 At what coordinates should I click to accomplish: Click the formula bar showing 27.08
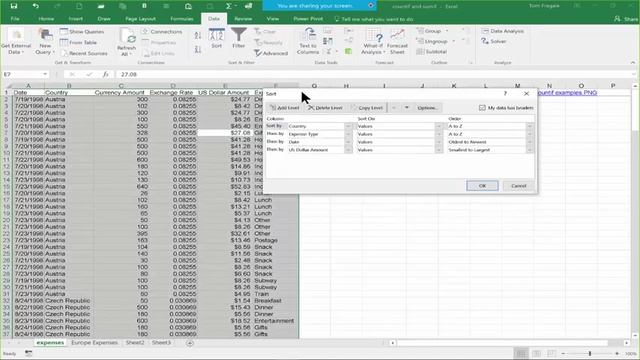coord(373,74)
